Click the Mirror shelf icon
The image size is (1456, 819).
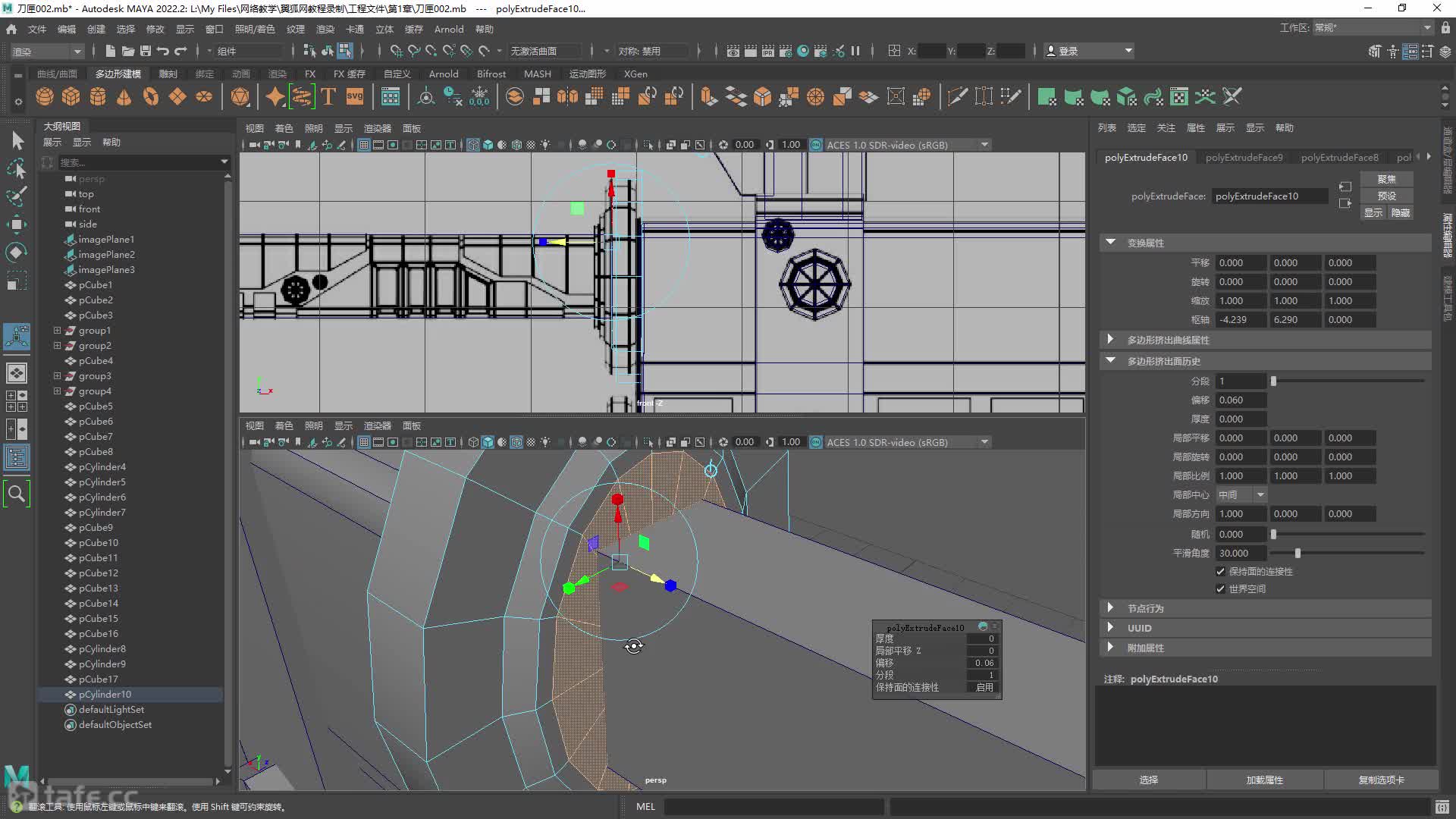point(567,97)
